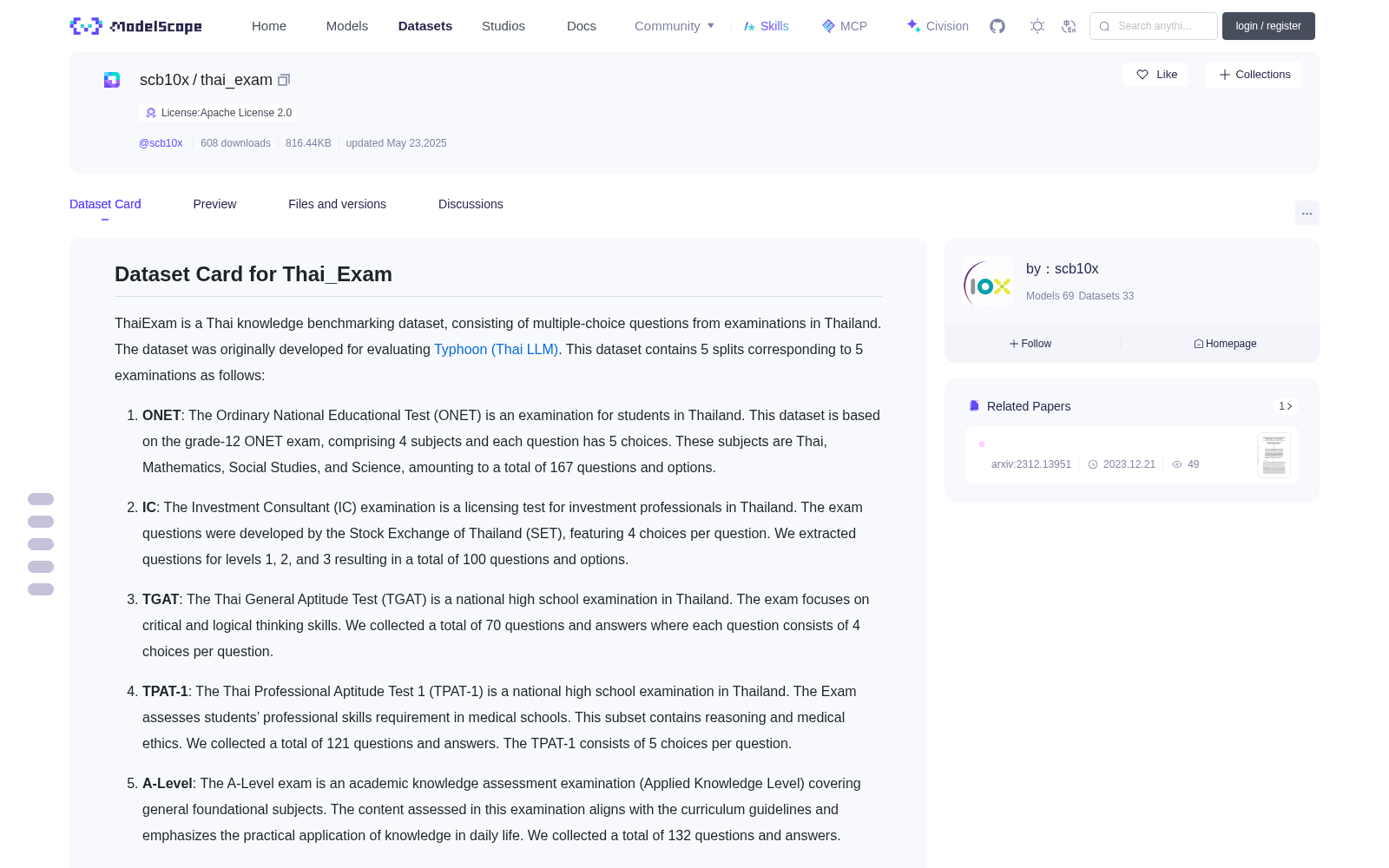
Task: Click the 'updated May 23,2025' text
Action: [396, 143]
